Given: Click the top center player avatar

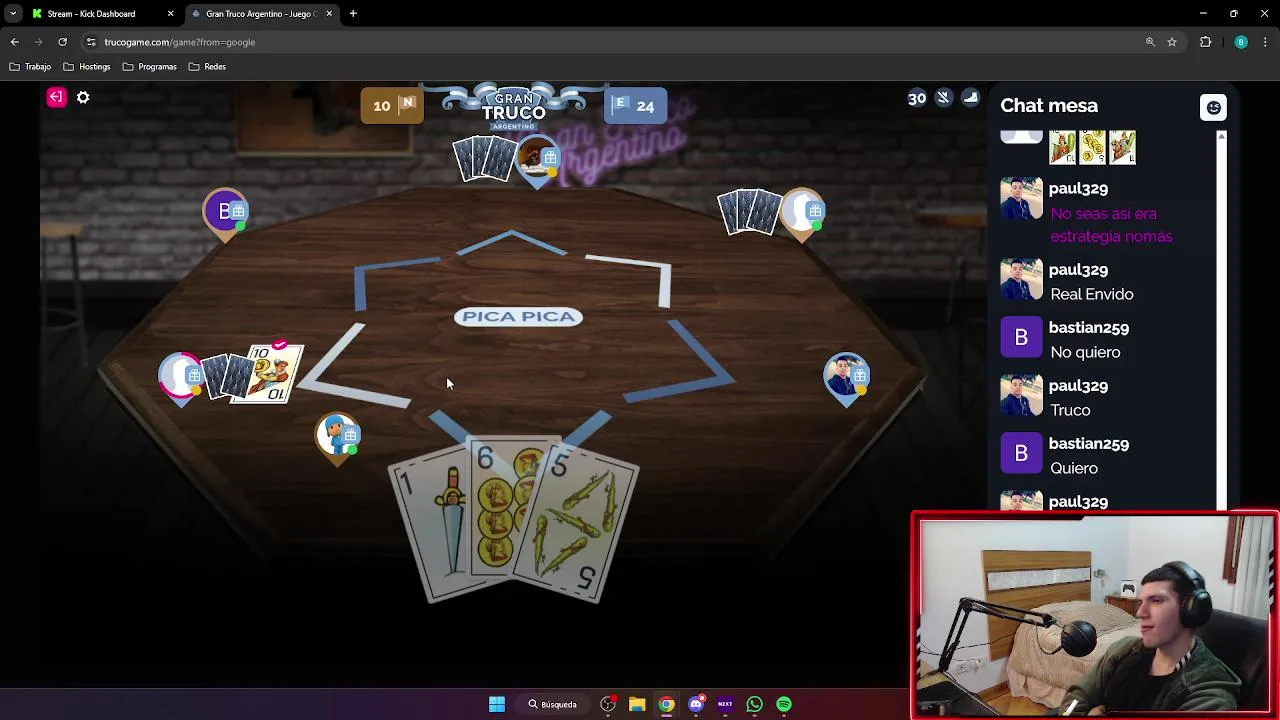Looking at the screenshot, I should [537, 160].
